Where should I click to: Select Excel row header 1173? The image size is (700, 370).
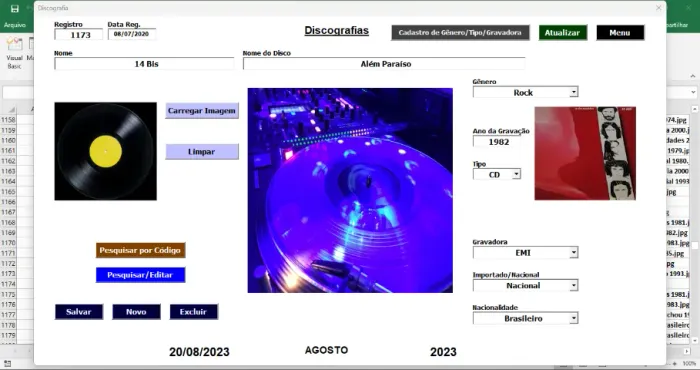pyautogui.click(x=8, y=274)
